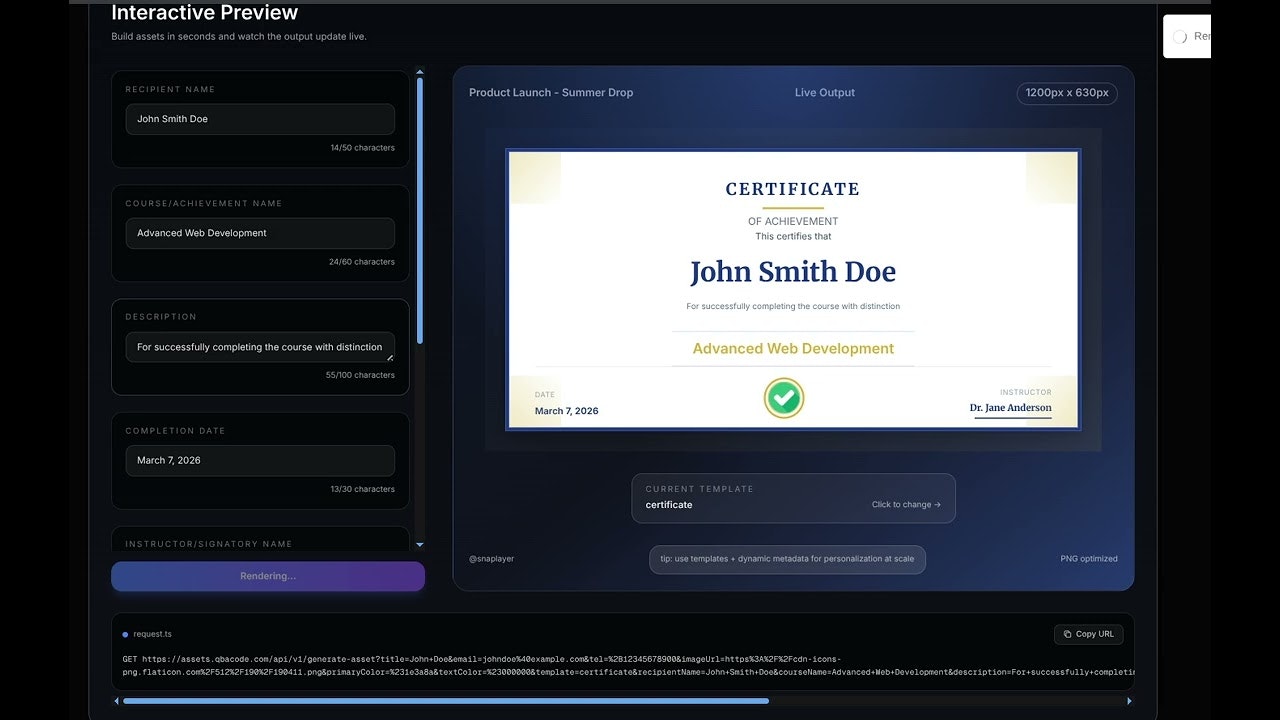The height and width of the screenshot is (720, 1280).
Task: Click the certificate preview image
Action: [x=793, y=289]
